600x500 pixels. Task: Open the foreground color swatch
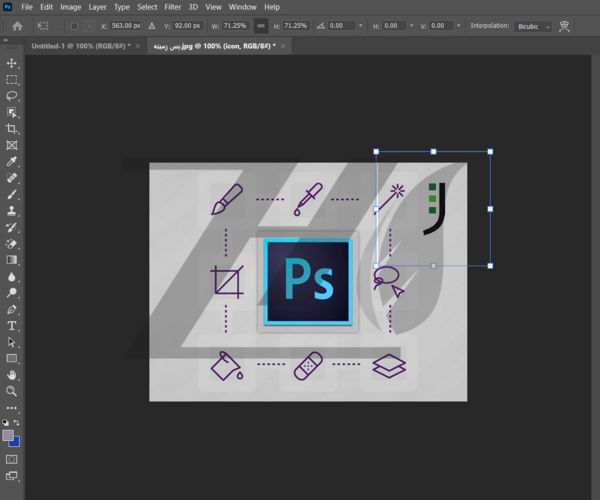8,436
